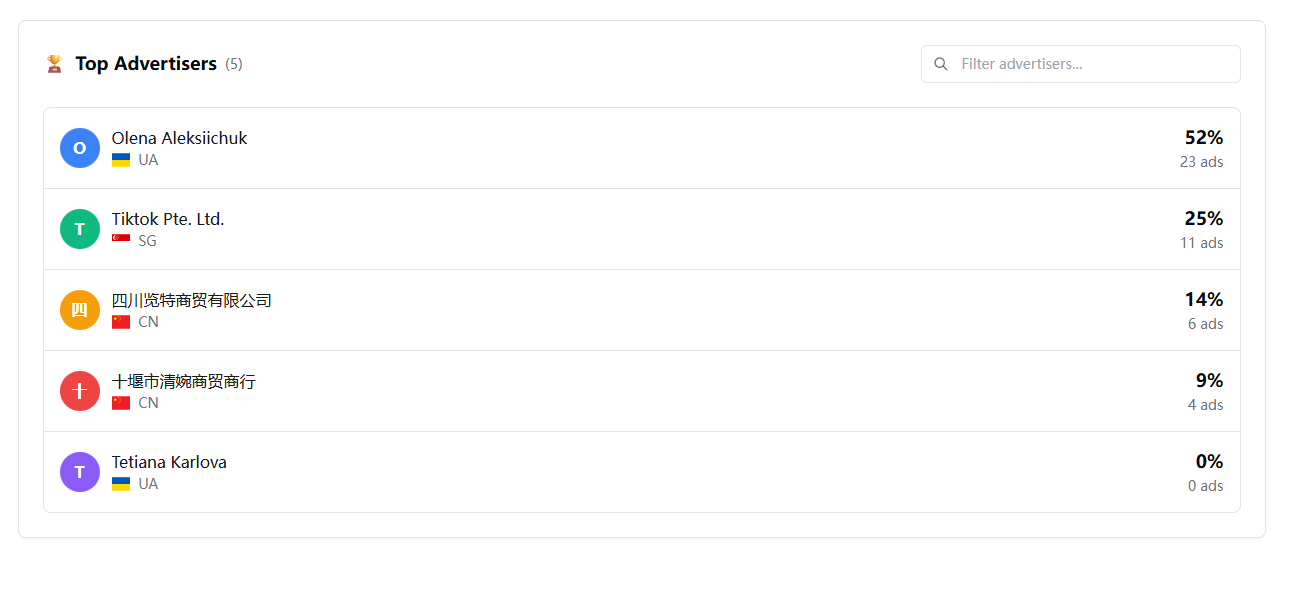Click the Ukraine flag under Olena Aleksiichuk
Viewport: 1314px width, 592px height.
click(121, 160)
